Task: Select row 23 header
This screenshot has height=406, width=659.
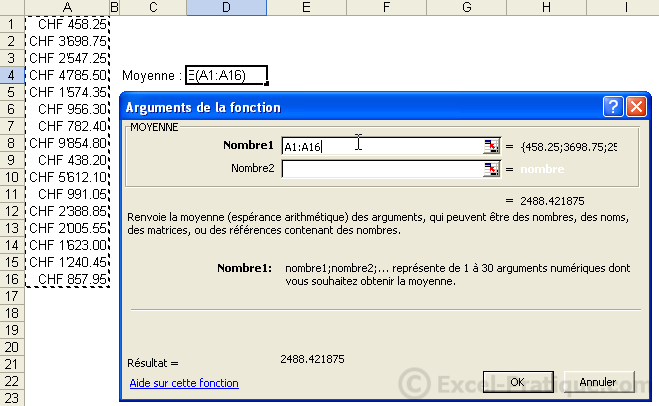Action: (12, 398)
